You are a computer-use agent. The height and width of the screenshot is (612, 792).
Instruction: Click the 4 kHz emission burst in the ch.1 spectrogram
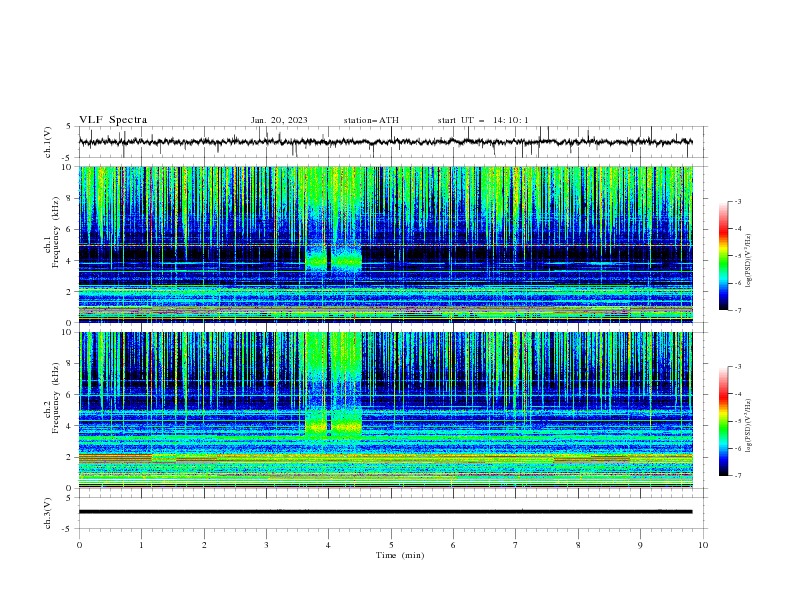[x=333, y=259]
